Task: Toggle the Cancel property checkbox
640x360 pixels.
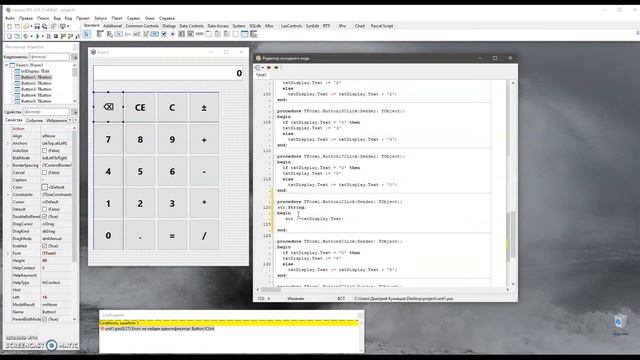Action: (x=44, y=173)
